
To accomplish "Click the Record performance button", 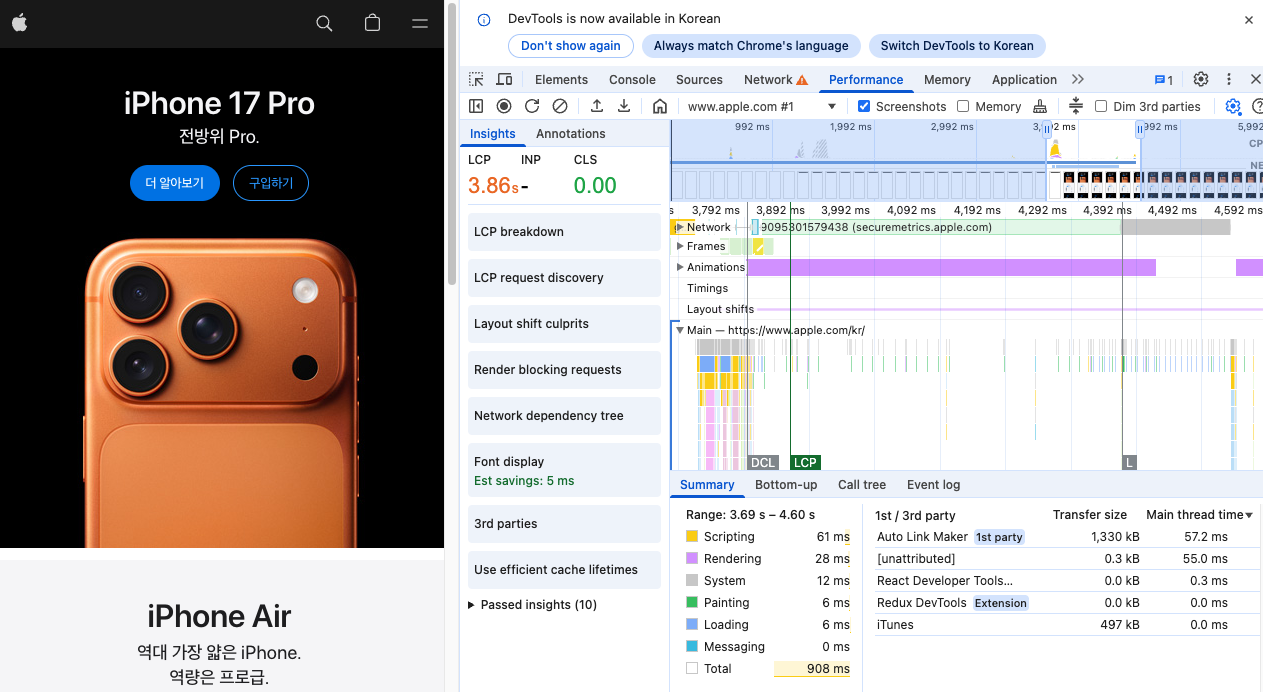I will [x=504, y=106].
